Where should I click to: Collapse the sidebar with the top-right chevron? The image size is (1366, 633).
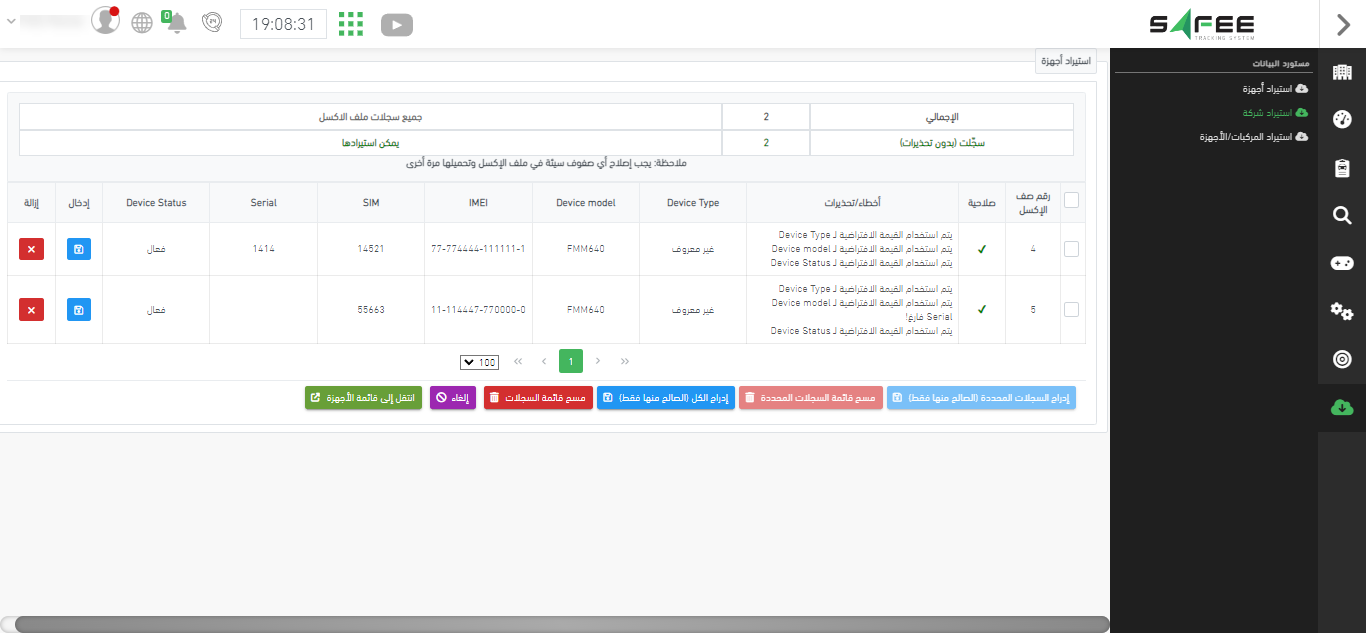click(x=1342, y=25)
